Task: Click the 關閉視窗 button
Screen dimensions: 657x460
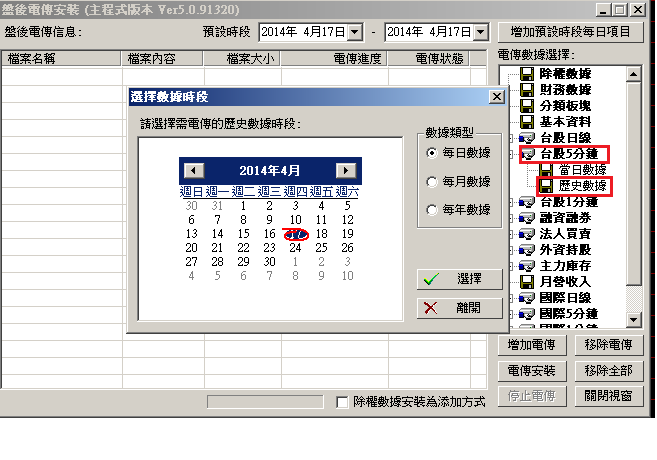Action: 609,396
